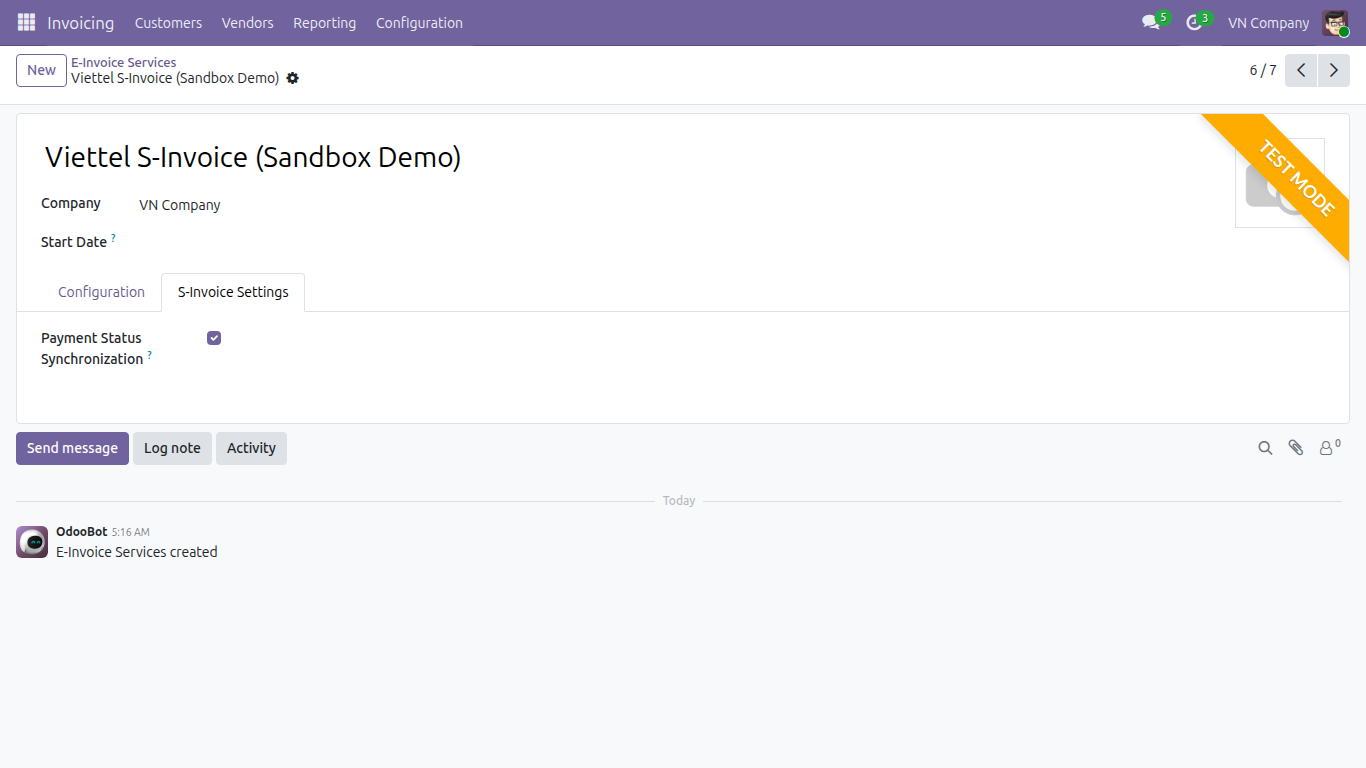Click the user avatar in top bar

click(x=1335, y=22)
